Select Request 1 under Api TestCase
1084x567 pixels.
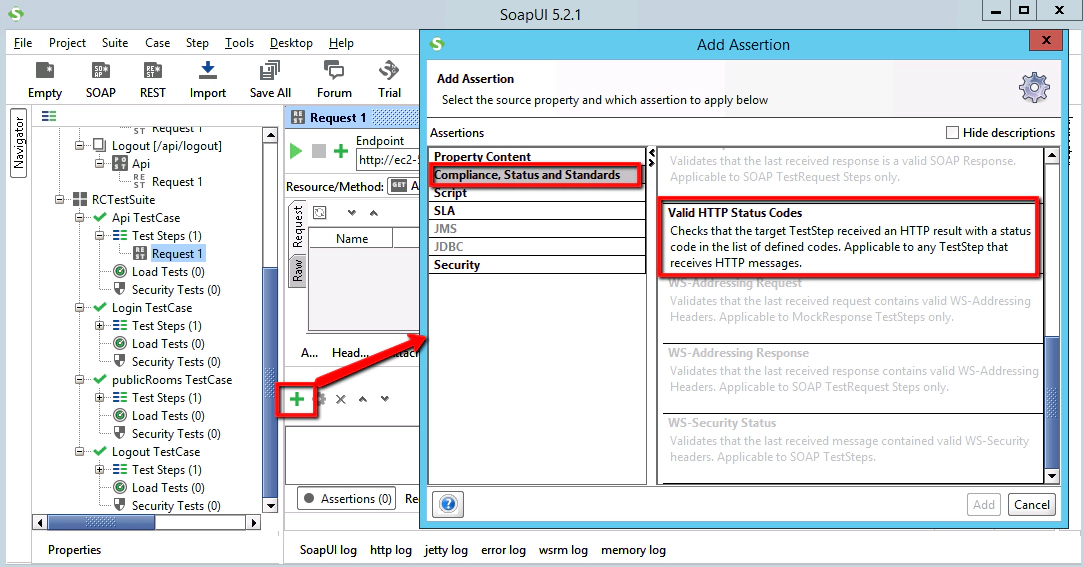(x=177, y=254)
